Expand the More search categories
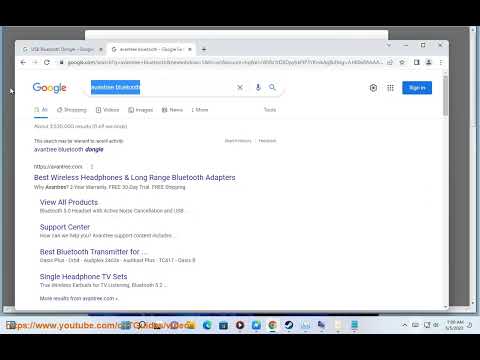Viewport: 480px width, 360px height. 200,110
